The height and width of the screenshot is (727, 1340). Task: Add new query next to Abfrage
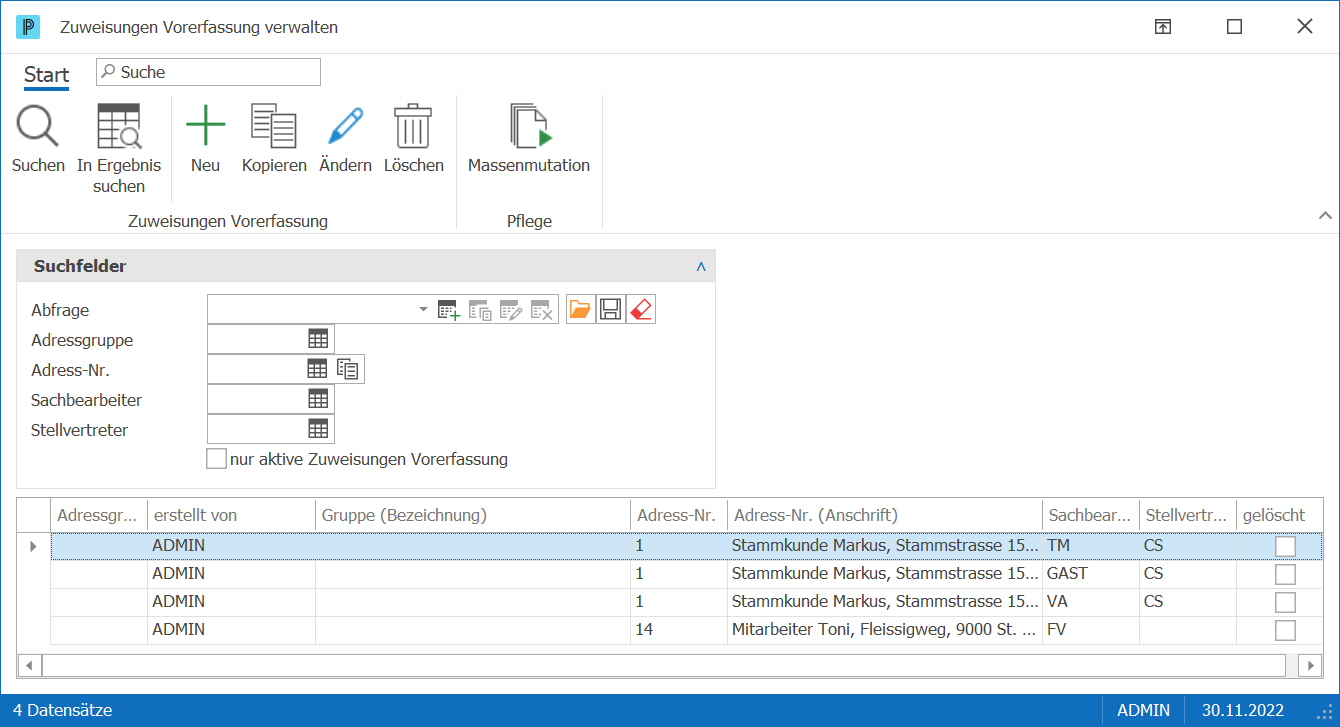(x=449, y=310)
